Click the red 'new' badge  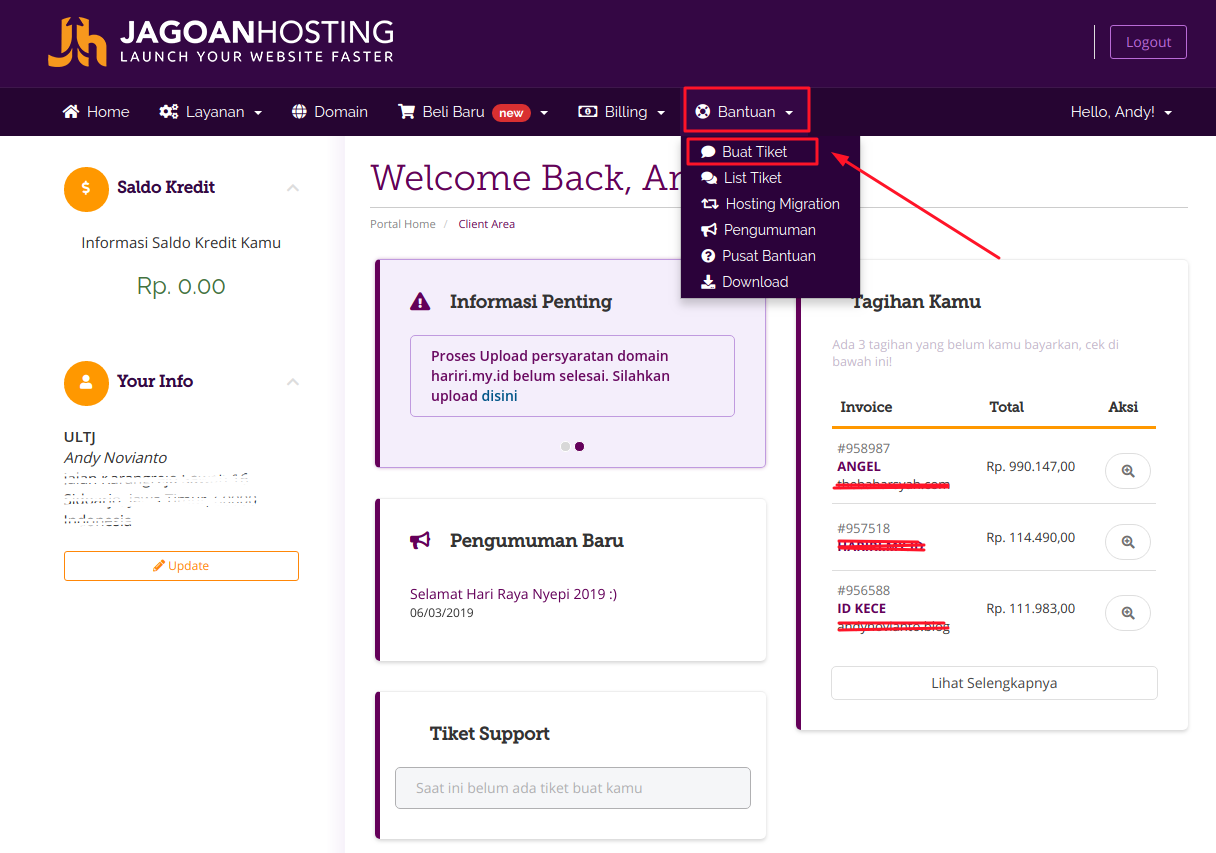pos(511,113)
